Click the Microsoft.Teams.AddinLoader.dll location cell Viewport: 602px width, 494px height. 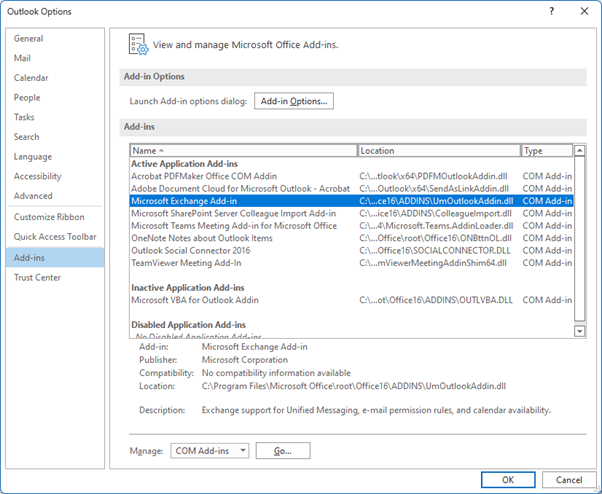(x=436, y=226)
